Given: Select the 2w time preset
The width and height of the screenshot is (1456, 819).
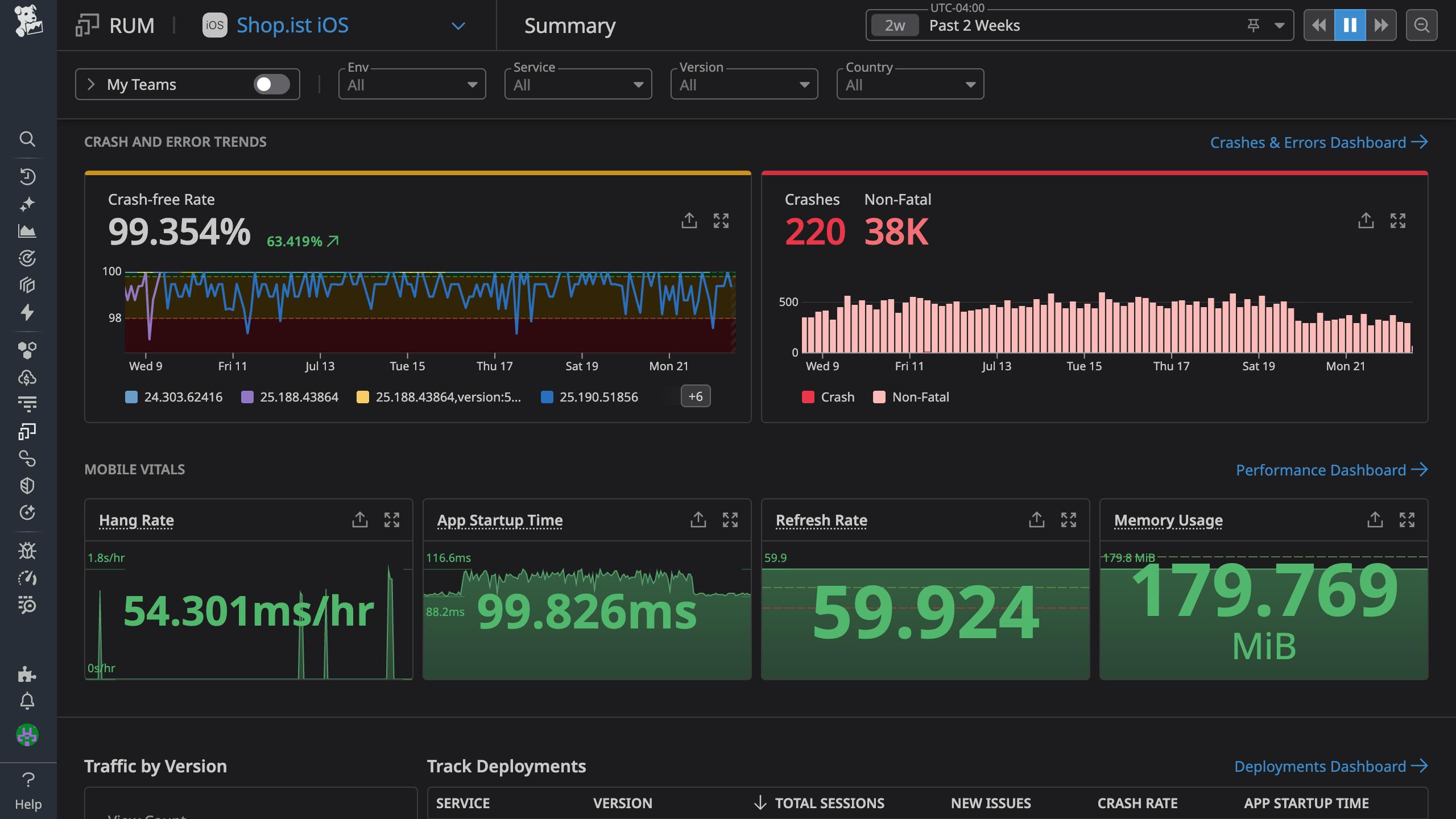Looking at the screenshot, I should 894,24.
